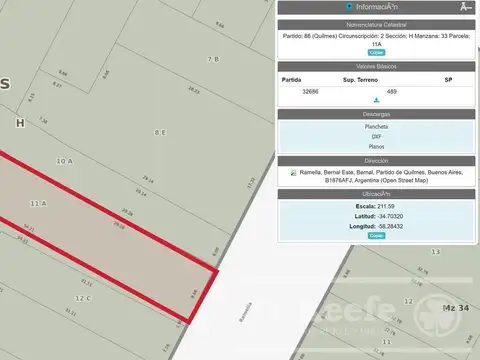Select parcel 7 B on the map
This screenshot has height=360, width=480.
click(x=213, y=59)
